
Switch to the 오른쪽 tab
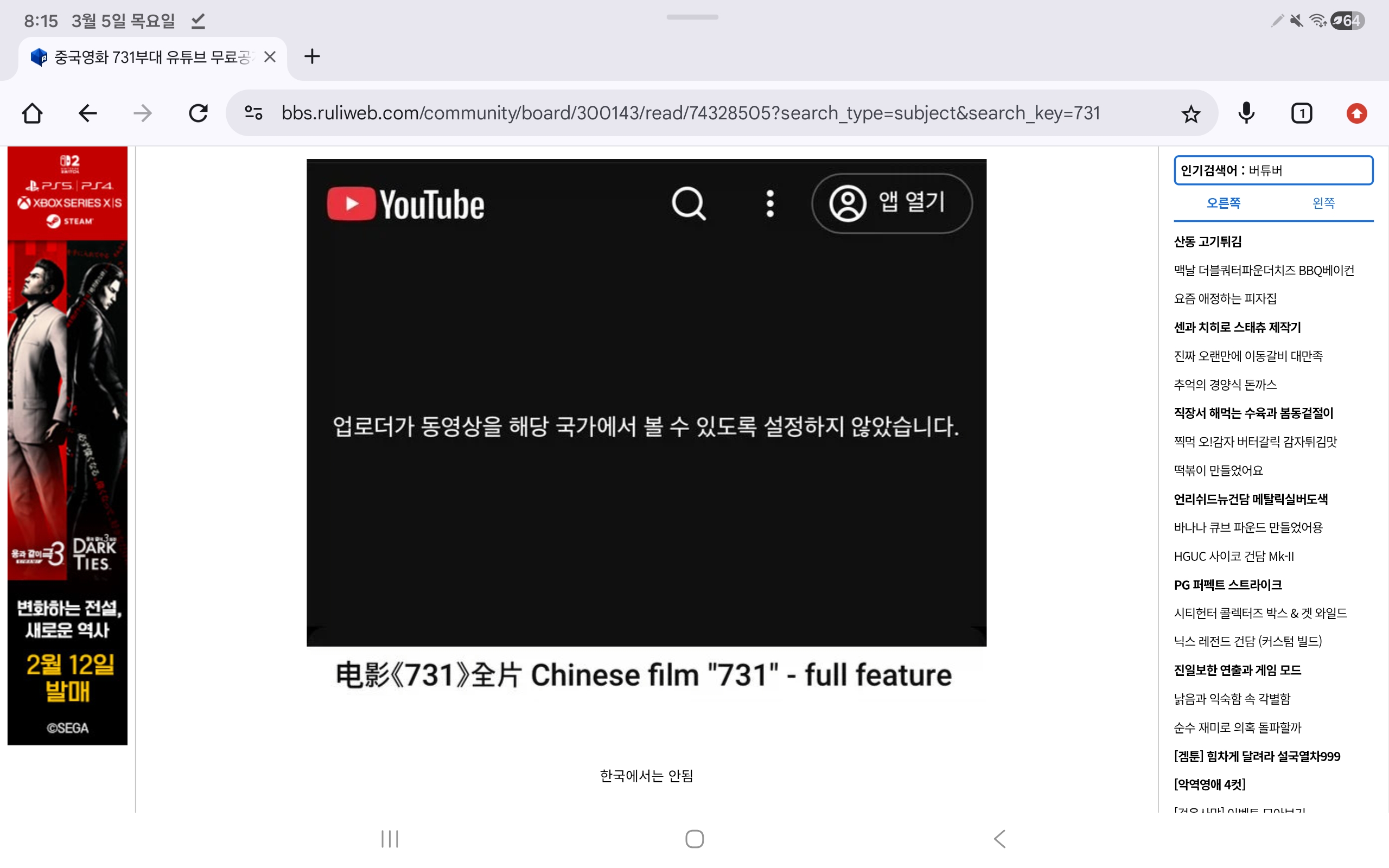tap(1223, 203)
